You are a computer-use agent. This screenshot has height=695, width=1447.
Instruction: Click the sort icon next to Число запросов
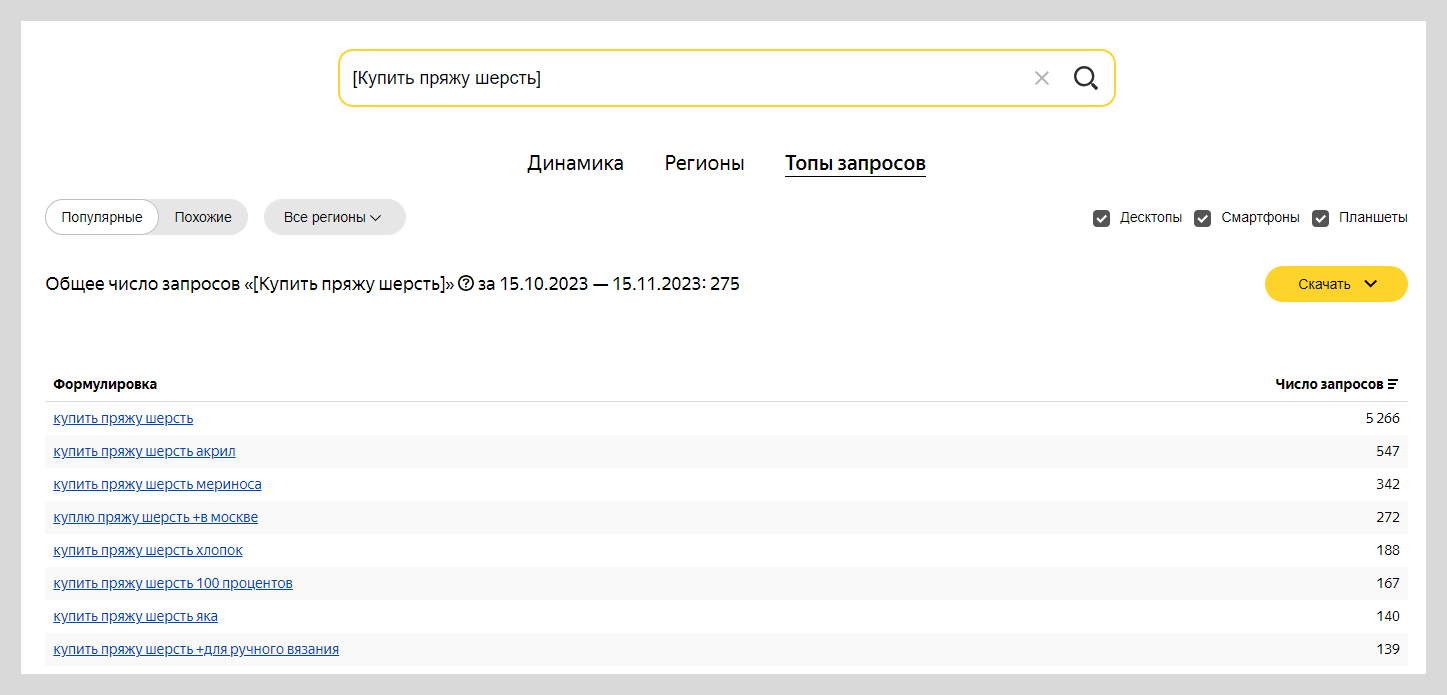[x=1393, y=384]
